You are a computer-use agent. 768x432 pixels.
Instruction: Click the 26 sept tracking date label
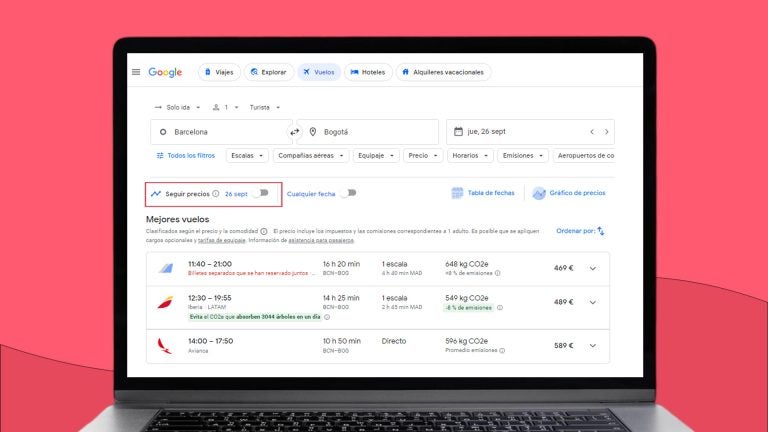point(236,194)
